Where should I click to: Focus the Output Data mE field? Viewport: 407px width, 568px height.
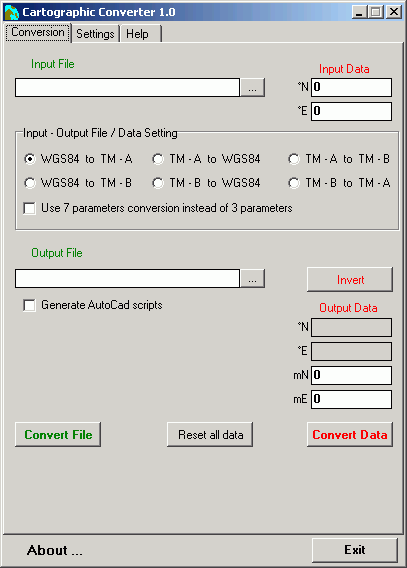(351, 399)
